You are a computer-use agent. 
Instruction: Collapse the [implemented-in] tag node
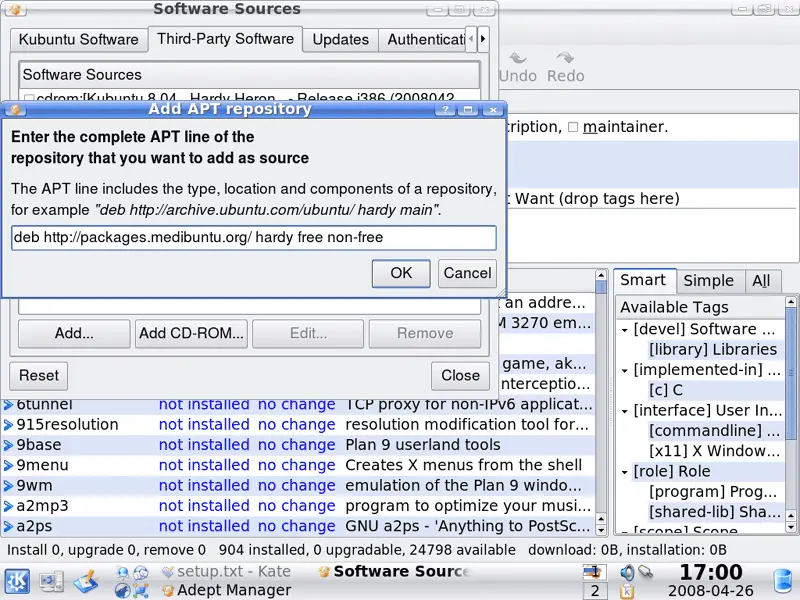pyautogui.click(x=624, y=370)
